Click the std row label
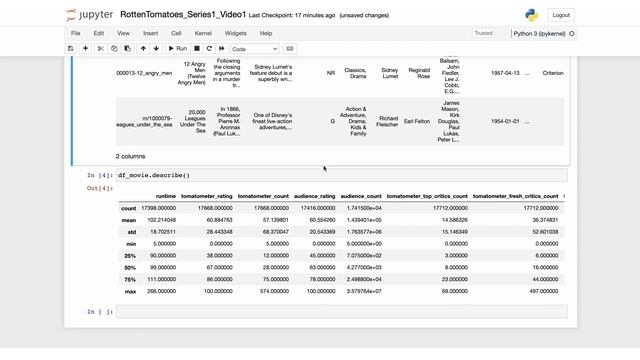The image size is (640, 360). tap(131, 232)
